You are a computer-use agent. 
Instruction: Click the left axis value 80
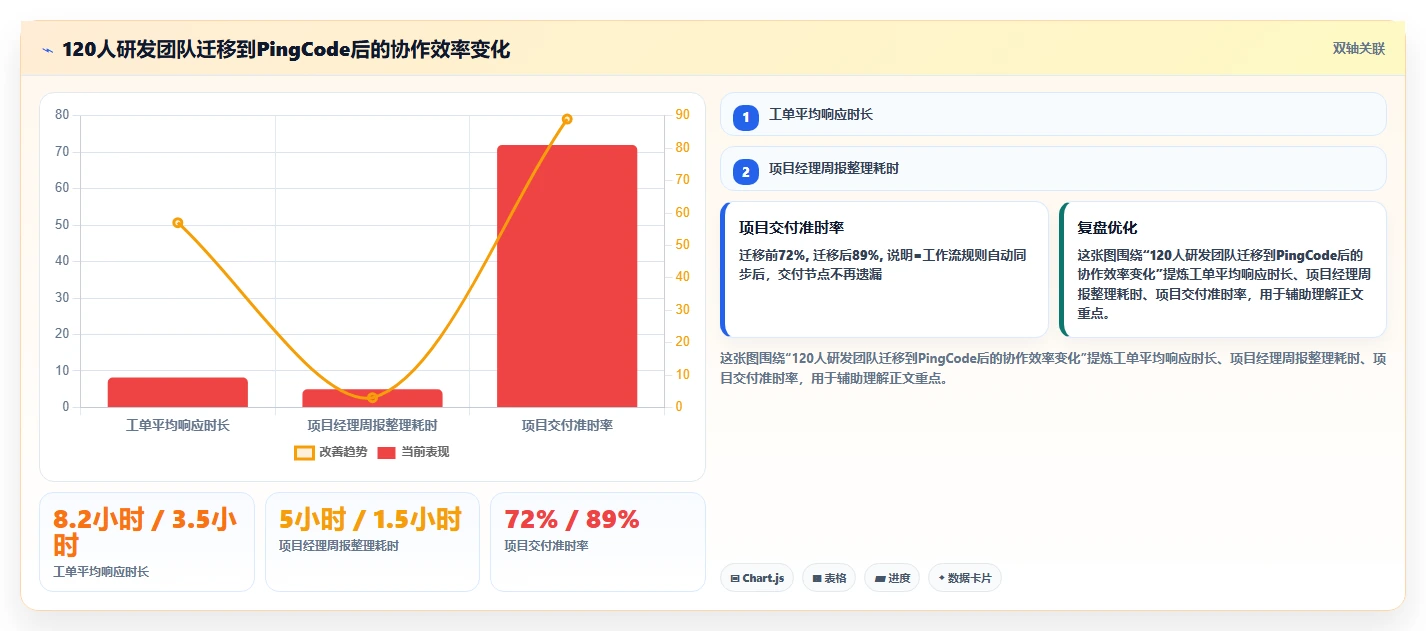(62, 115)
